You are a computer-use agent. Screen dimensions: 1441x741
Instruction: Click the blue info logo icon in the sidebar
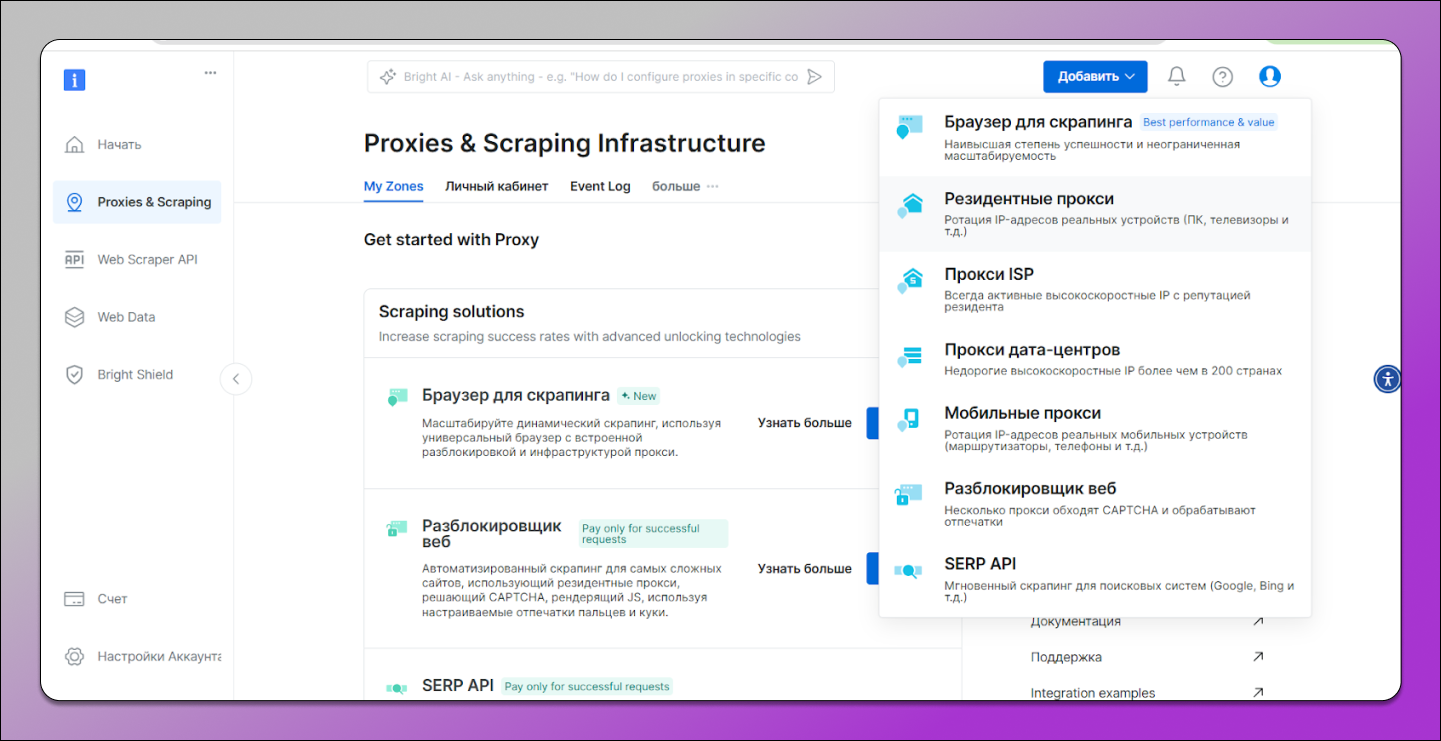(74, 80)
